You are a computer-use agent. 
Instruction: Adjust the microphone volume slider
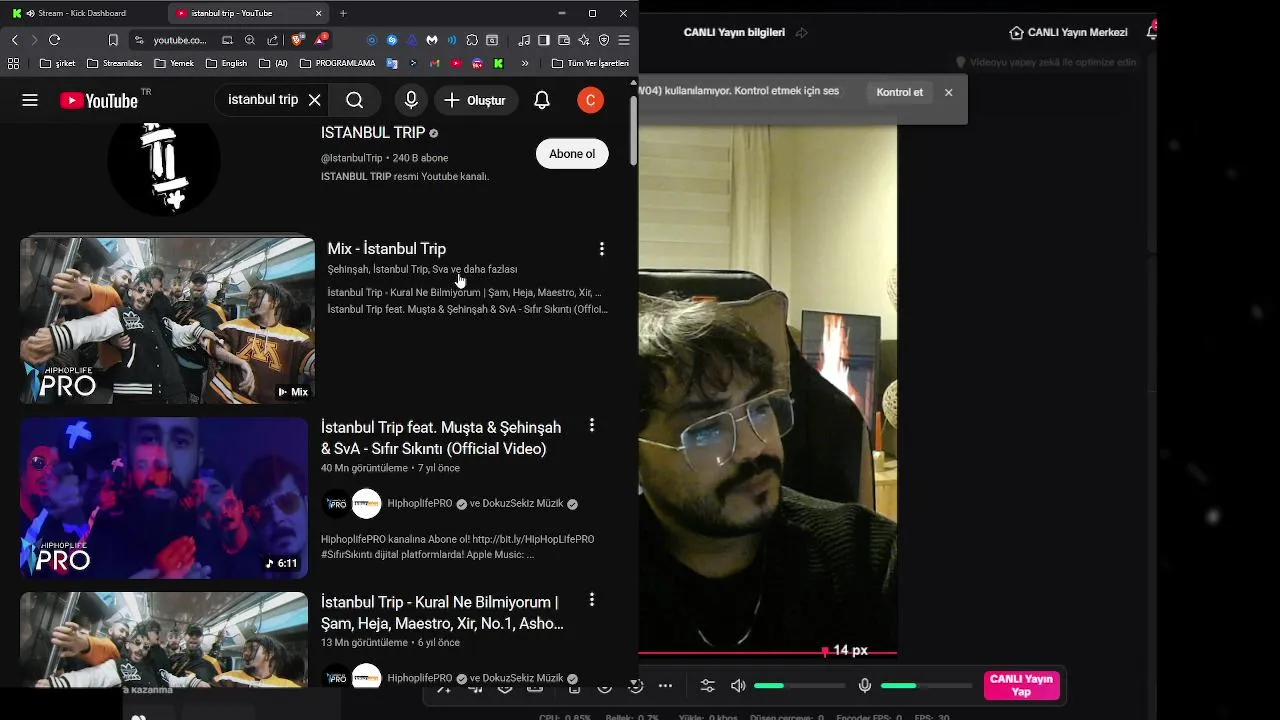tap(927, 686)
